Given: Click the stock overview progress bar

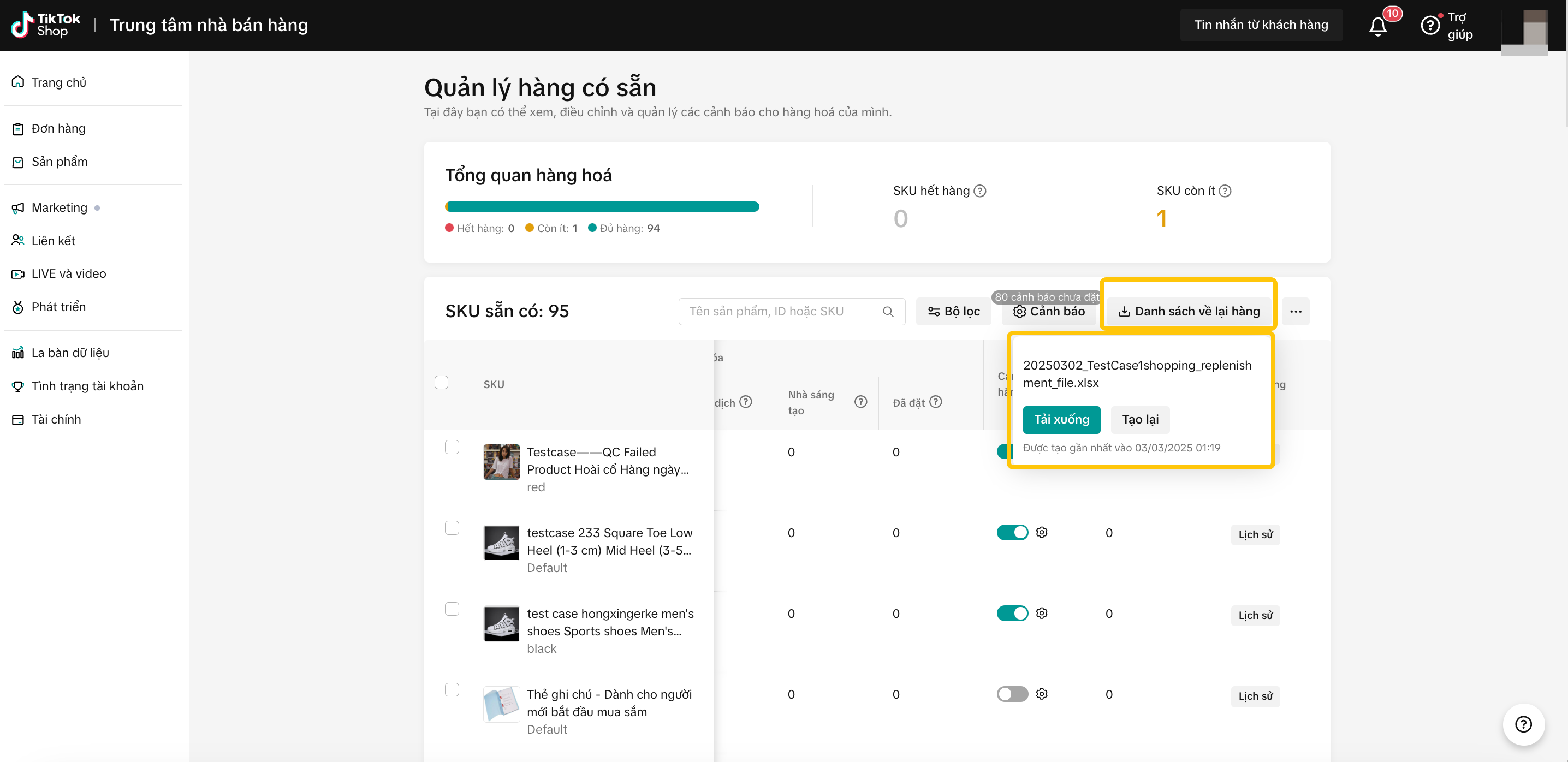Looking at the screenshot, I should click(602, 207).
